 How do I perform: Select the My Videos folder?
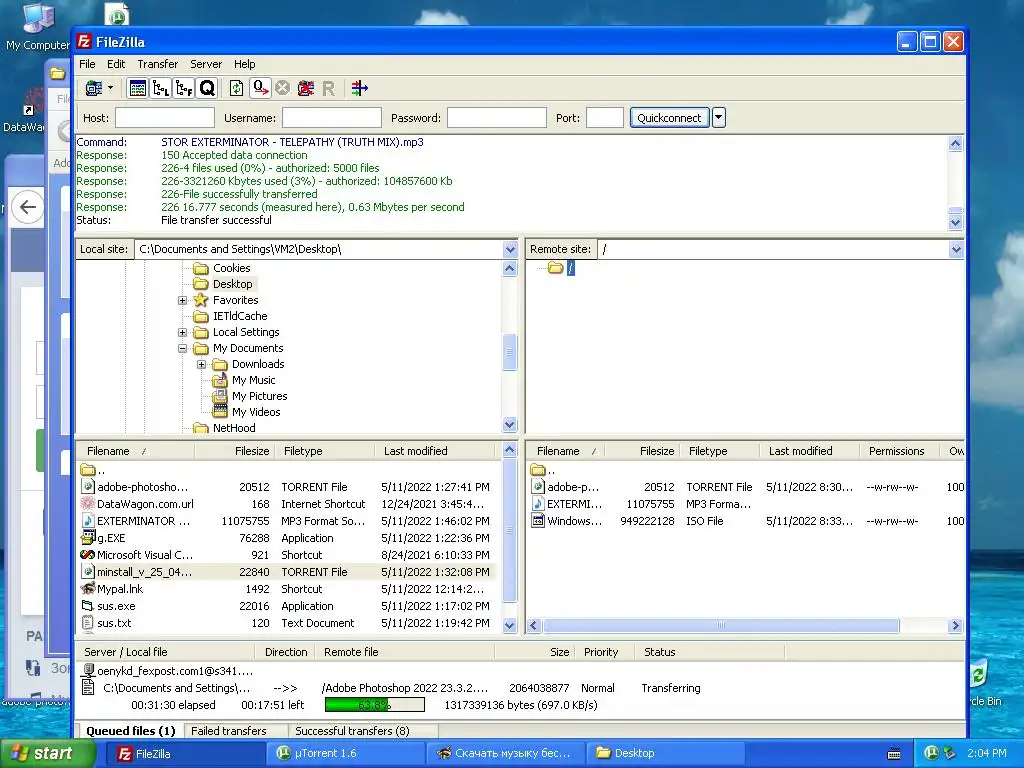255,412
